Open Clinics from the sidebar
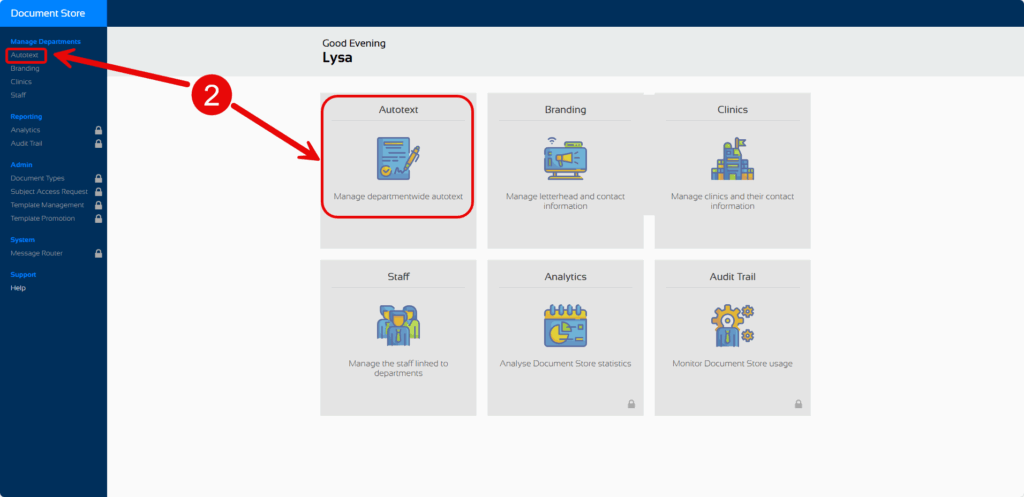 coord(21,82)
